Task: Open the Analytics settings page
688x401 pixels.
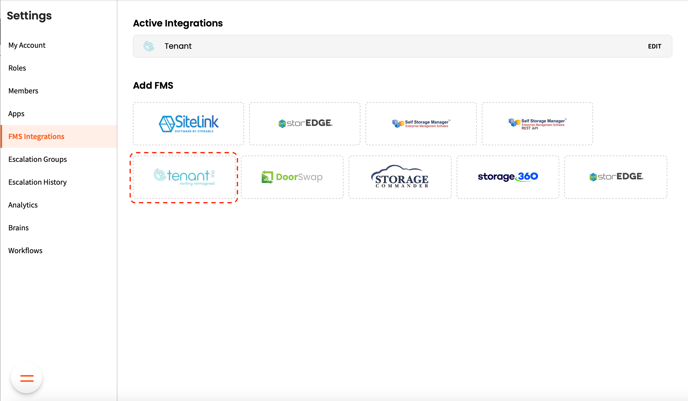Action: coord(23,205)
